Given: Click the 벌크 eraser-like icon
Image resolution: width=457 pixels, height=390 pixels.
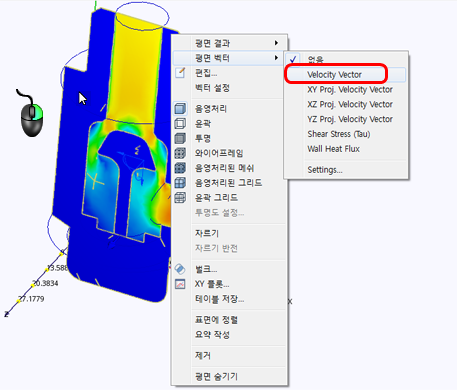Looking at the screenshot, I should (180, 269).
